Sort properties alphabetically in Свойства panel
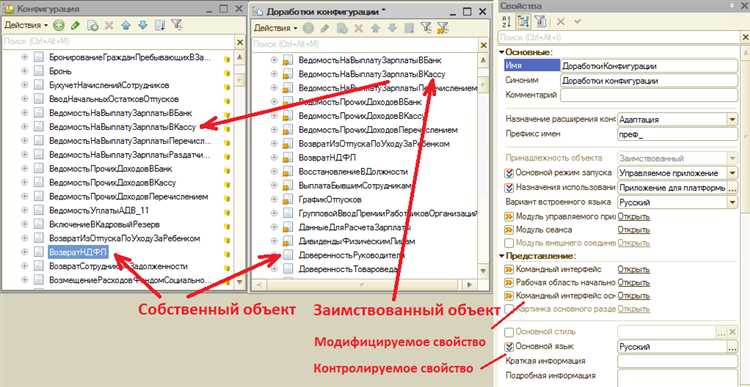This screenshot has width=750, height=387. (507, 21)
